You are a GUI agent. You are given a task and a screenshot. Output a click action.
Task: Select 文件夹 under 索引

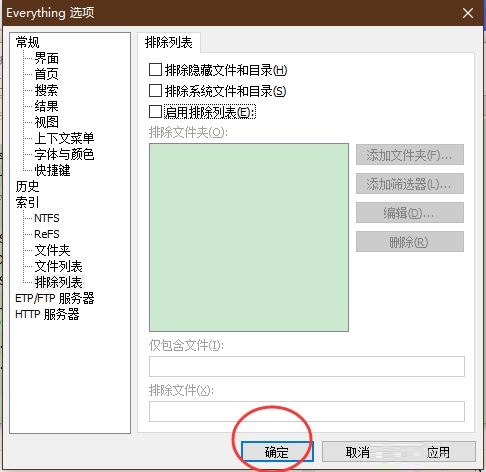[52, 250]
